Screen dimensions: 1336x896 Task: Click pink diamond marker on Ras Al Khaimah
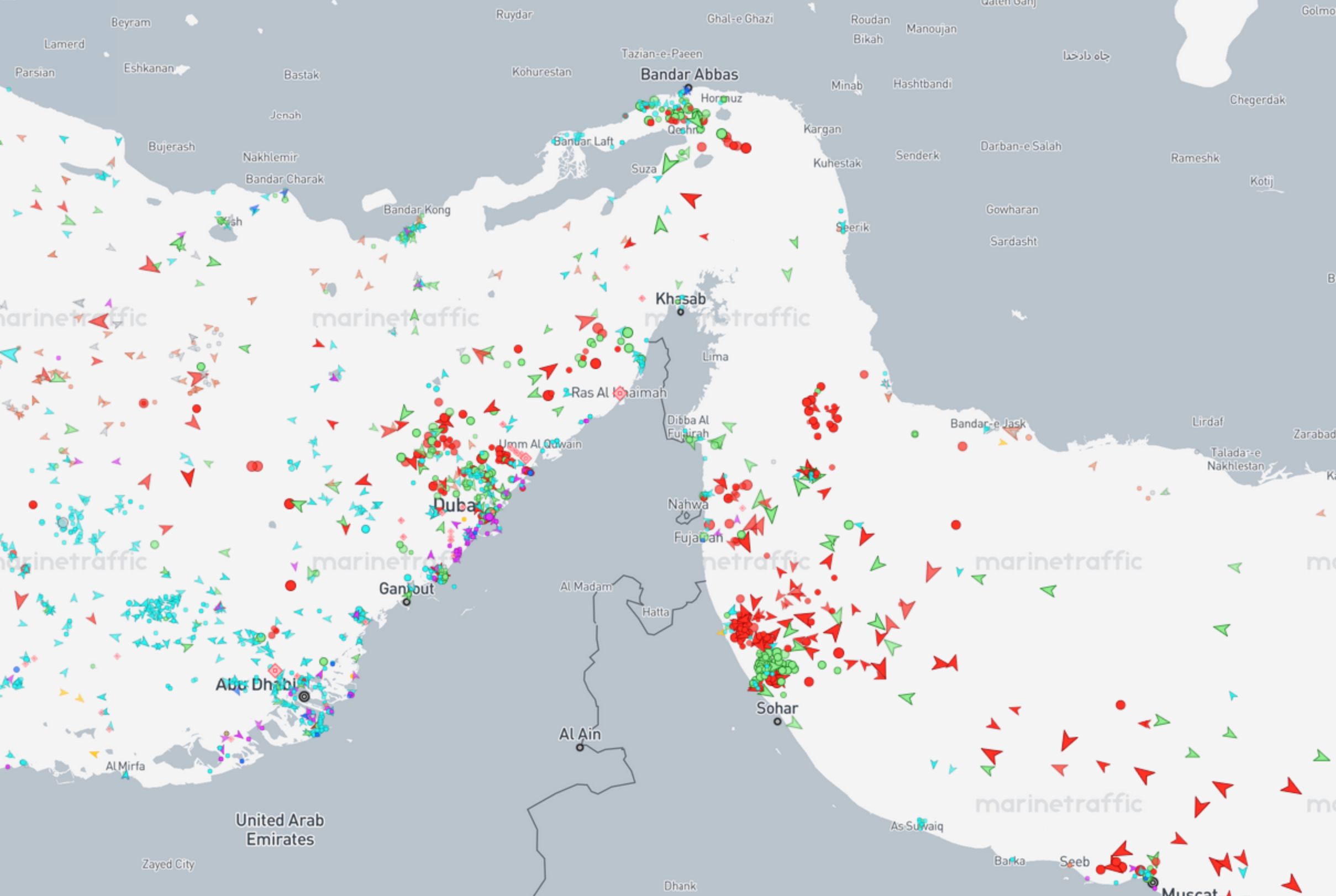click(620, 393)
